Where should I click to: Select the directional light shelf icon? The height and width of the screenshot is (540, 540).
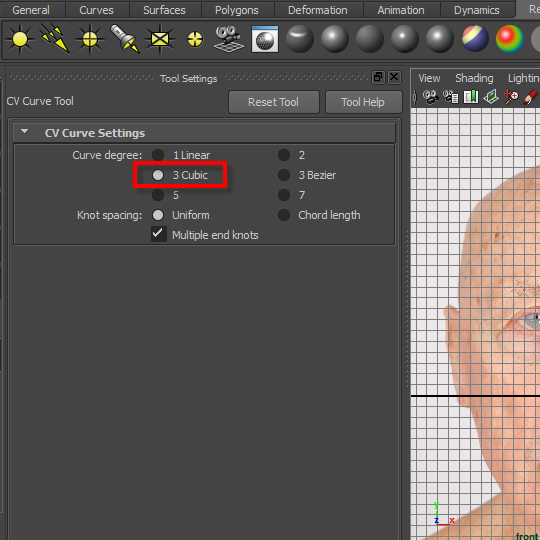pos(55,38)
